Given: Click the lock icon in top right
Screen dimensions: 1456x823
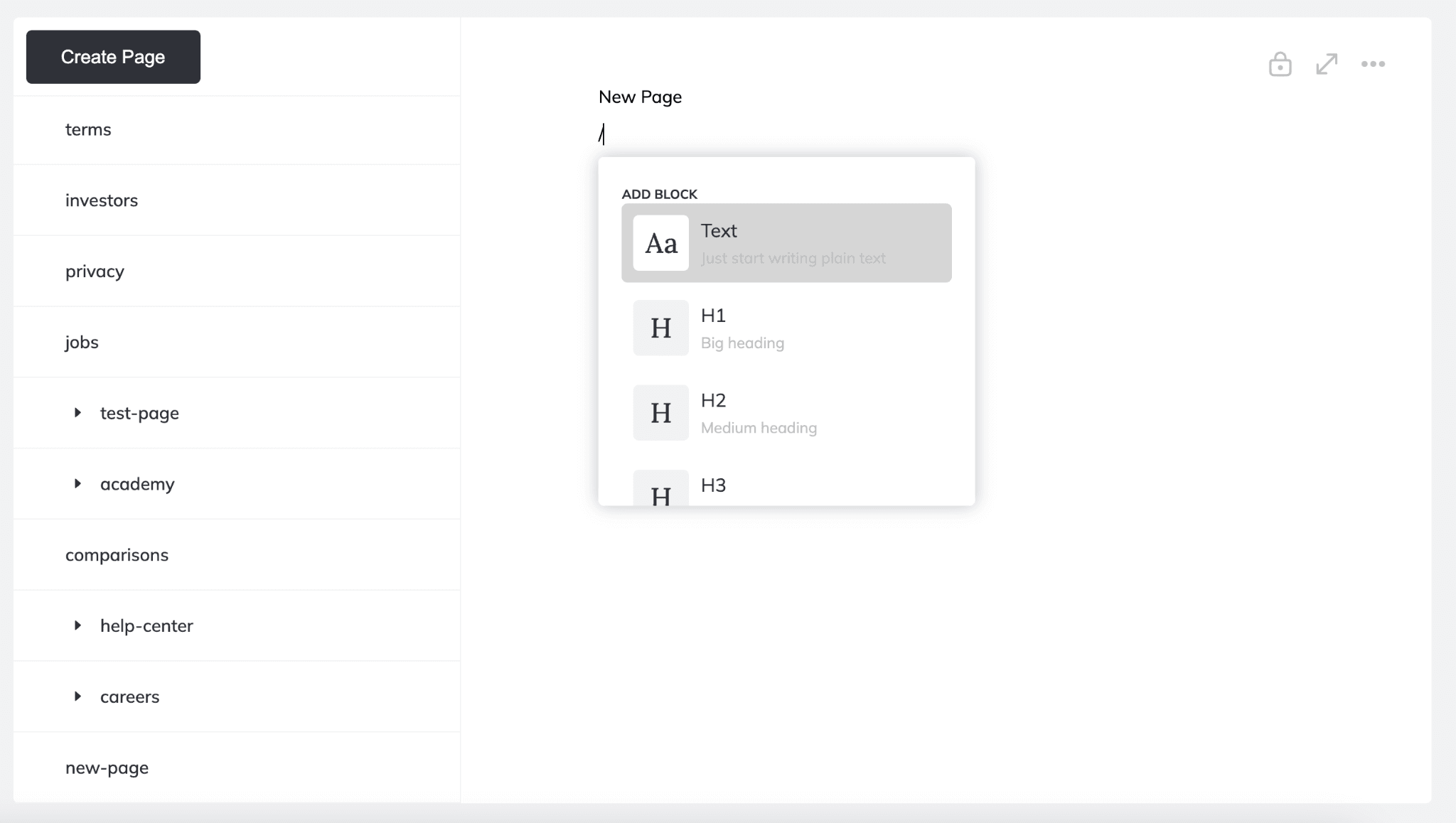Looking at the screenshot, I should (x=1280, y=65).
